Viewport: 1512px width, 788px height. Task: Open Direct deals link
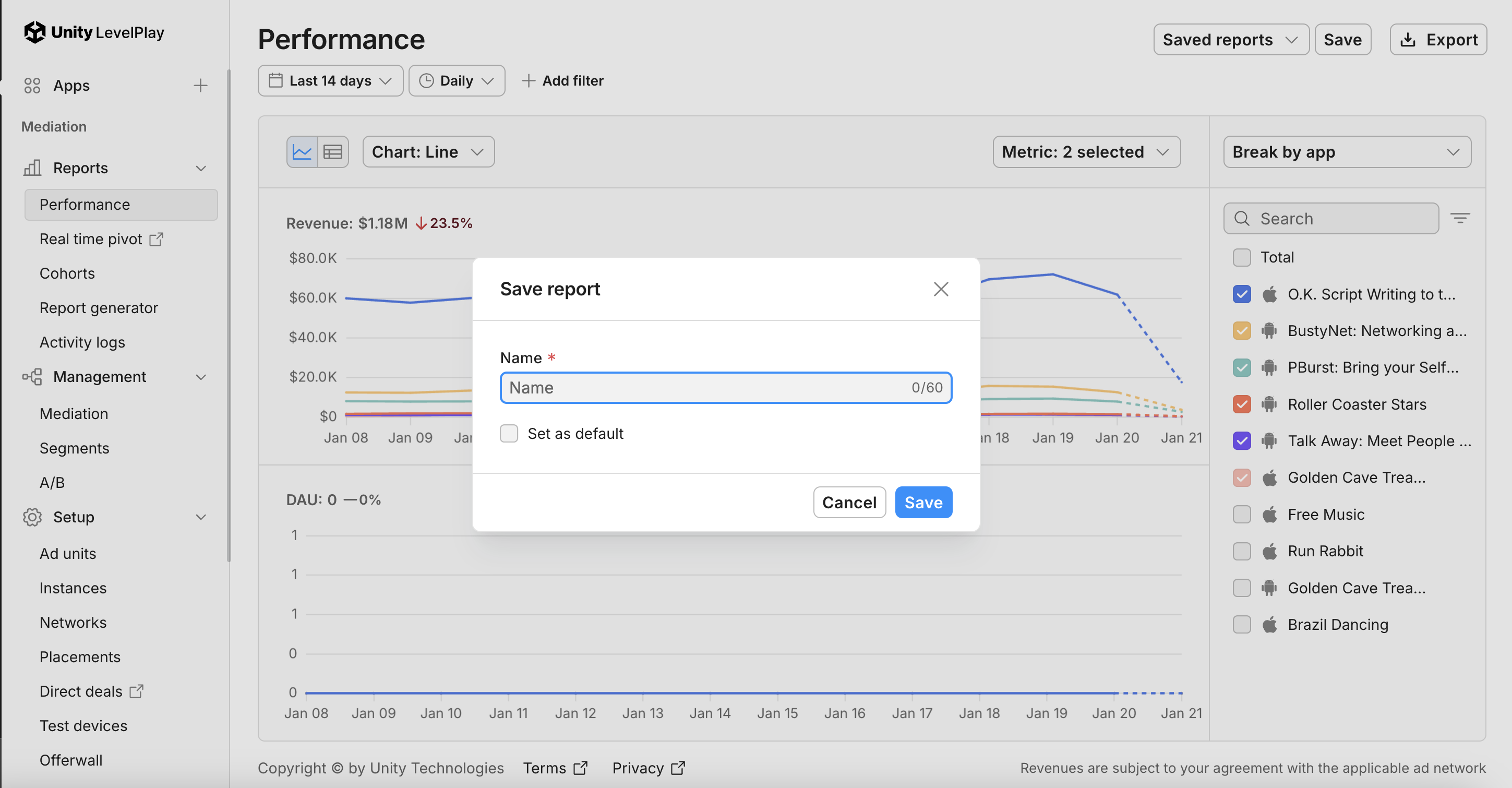click(91, 691)
